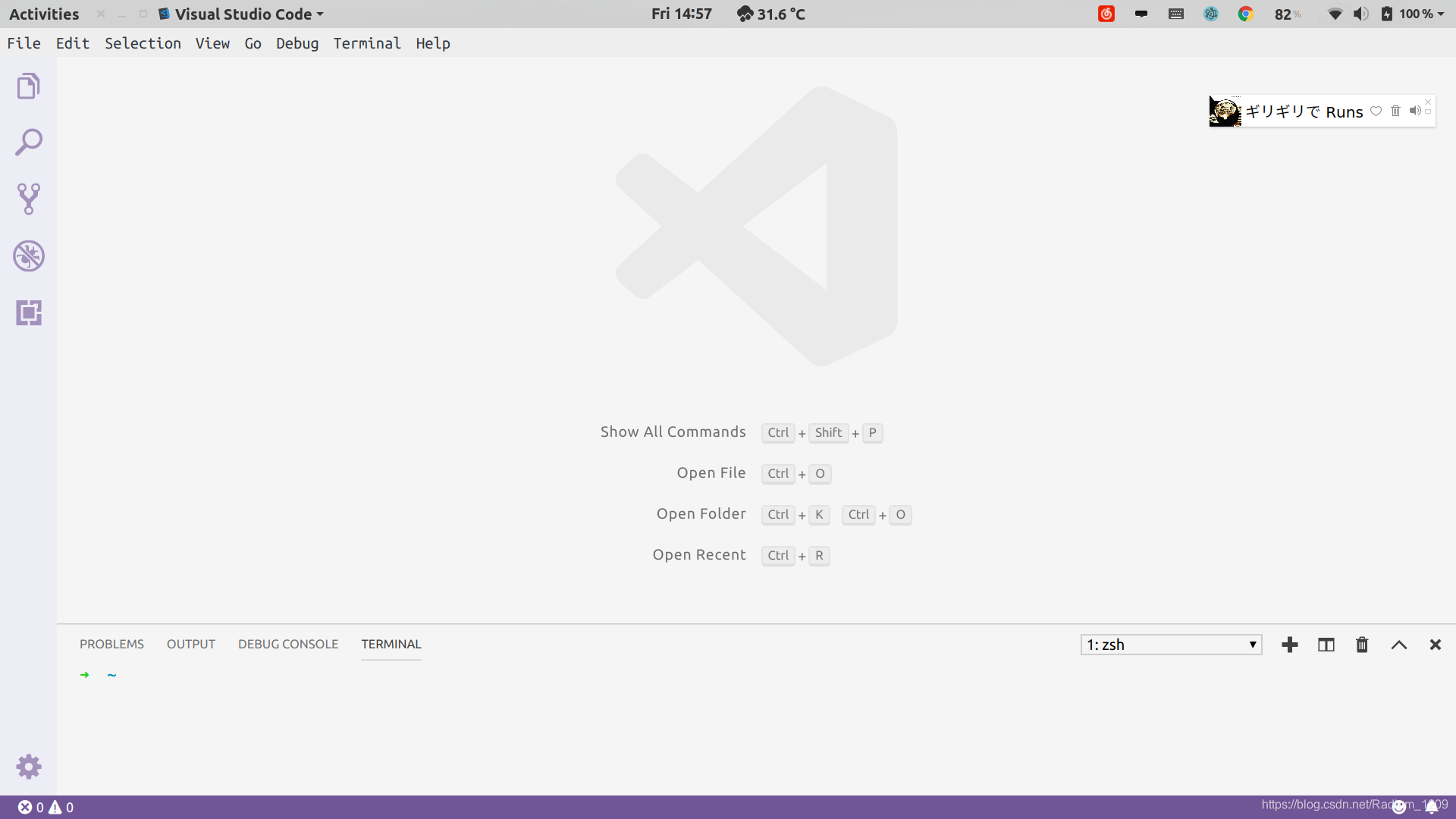Click the Open File label
Image resolution: width=1456 pixels, height=819 pixels.
[711, 472]
